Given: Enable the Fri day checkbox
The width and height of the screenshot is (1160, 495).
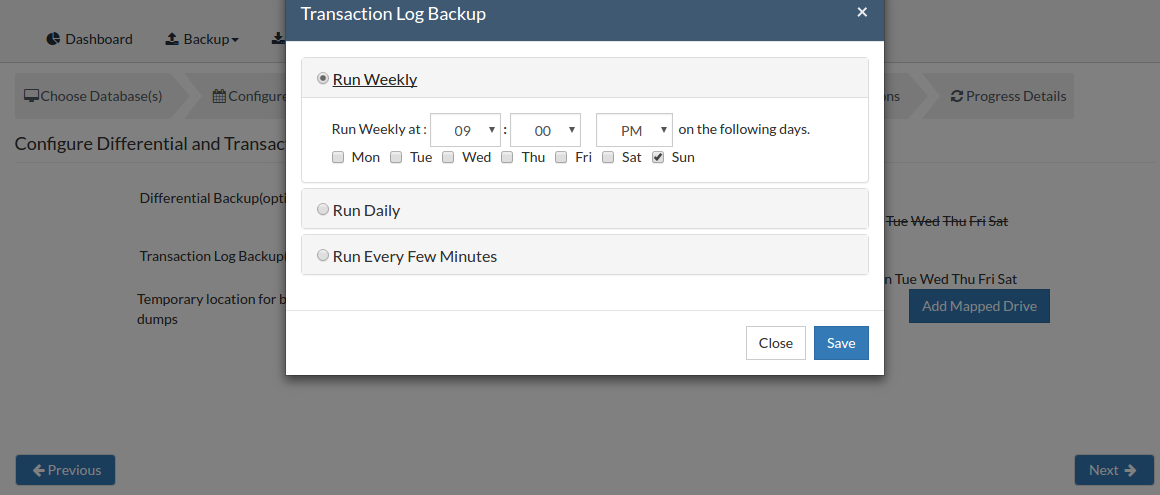Looking at the screenshot, I should [x=562, y=157].
